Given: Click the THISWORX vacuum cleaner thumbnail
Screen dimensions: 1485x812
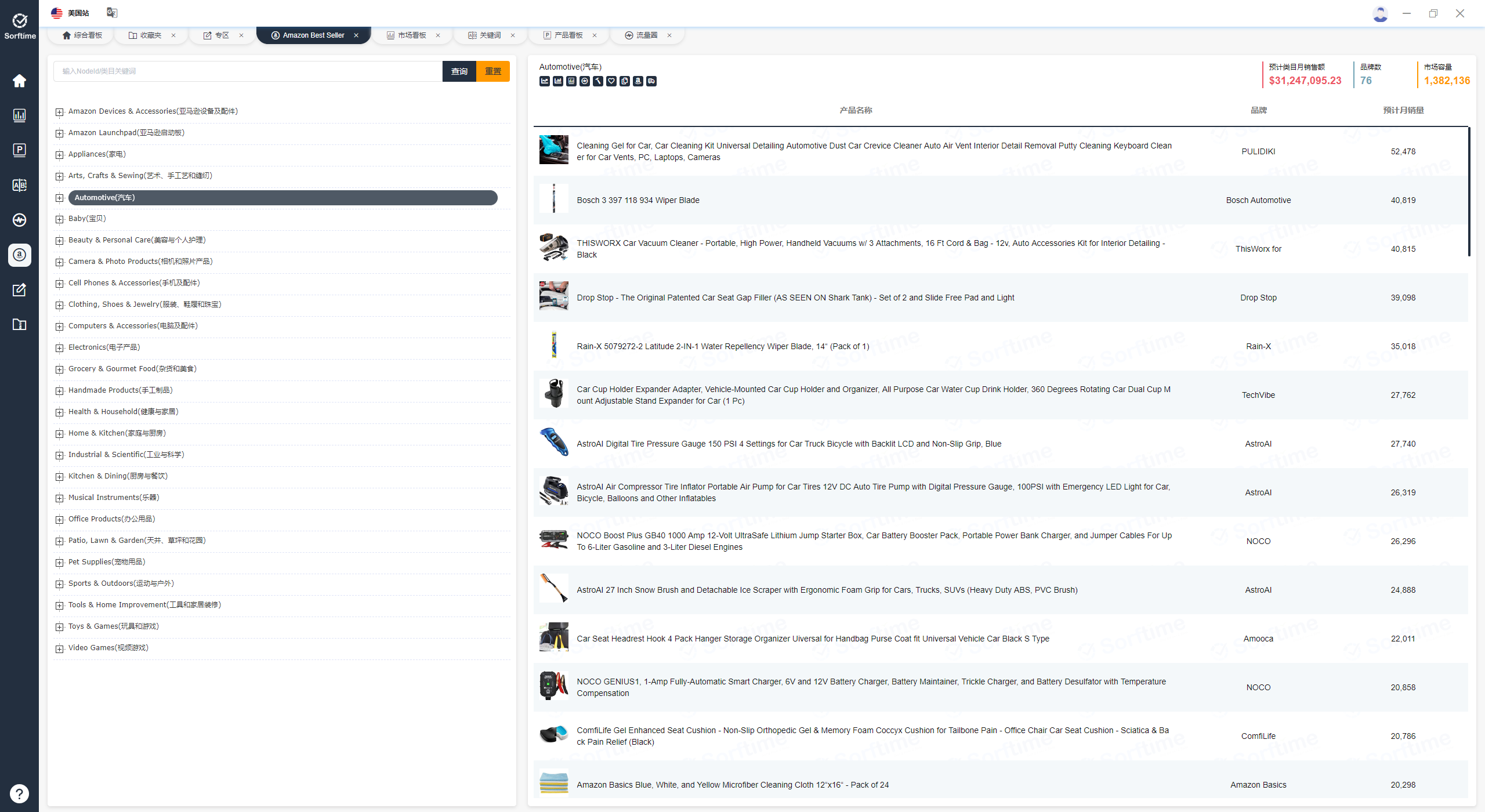Looking at the screenshot, I should [x=554, y=247].
